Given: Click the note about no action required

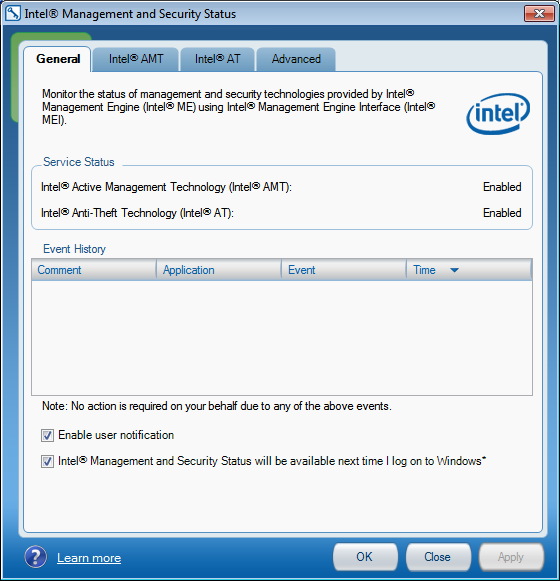Looking at the screenshot, I should pos(217,406).
